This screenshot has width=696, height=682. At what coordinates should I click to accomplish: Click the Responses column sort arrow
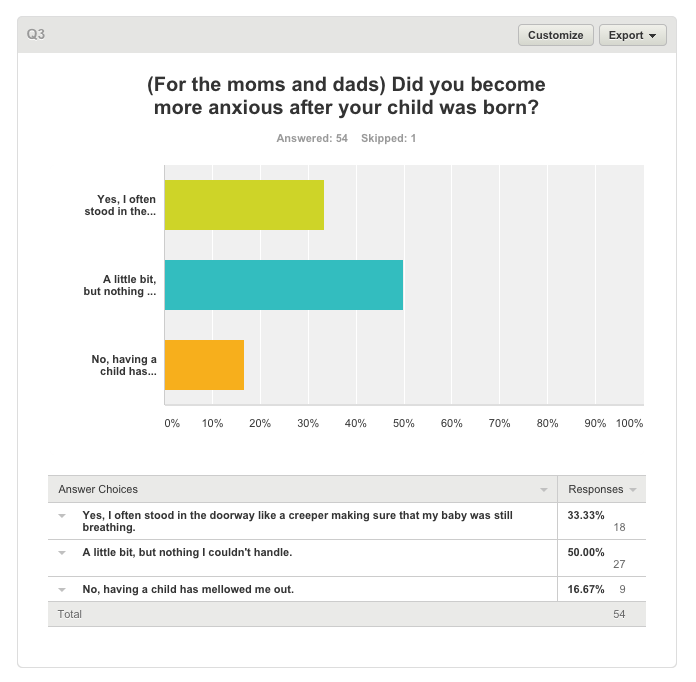tap(633, 490)
